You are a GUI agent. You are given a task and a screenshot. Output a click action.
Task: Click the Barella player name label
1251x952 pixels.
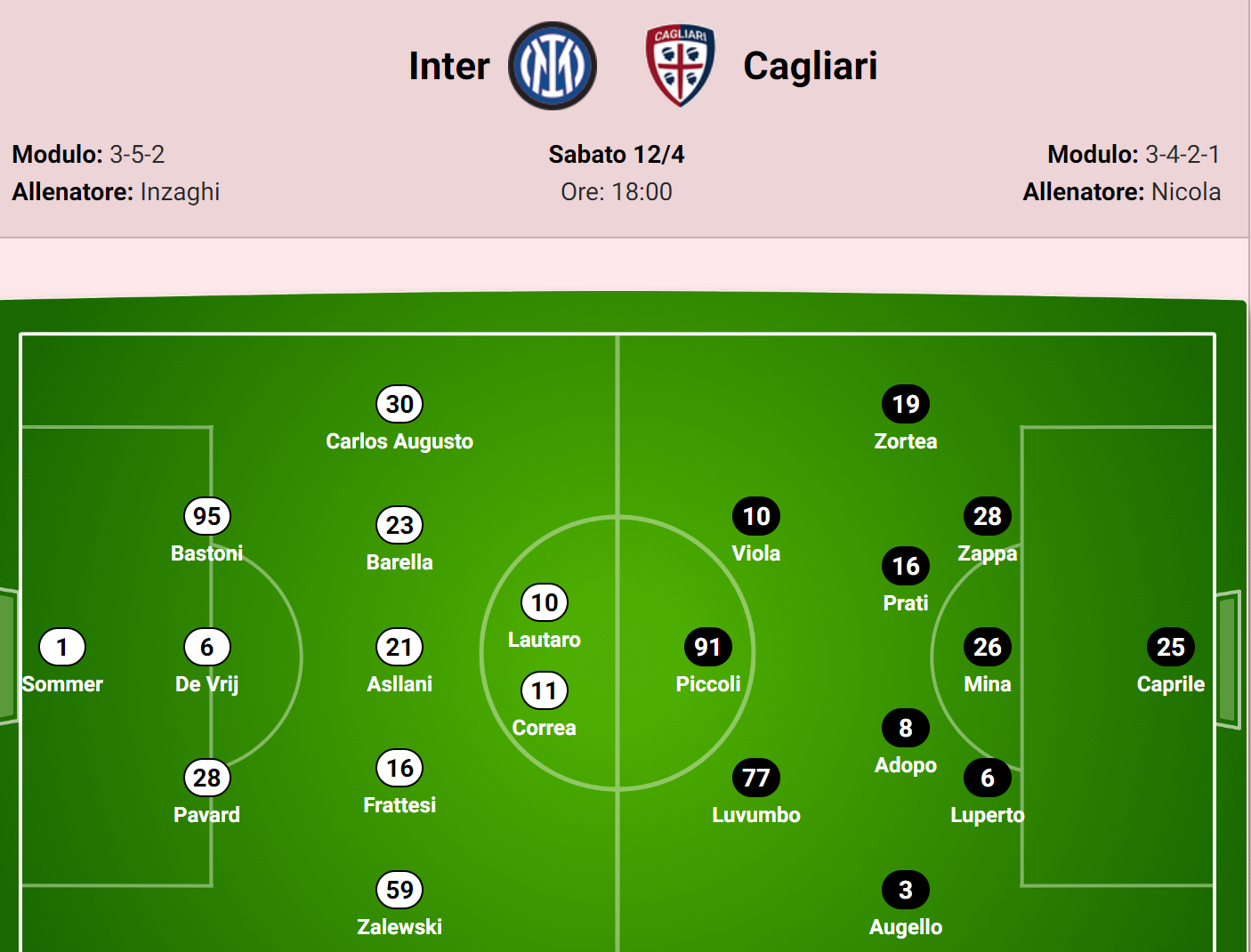tap(400, 562)
